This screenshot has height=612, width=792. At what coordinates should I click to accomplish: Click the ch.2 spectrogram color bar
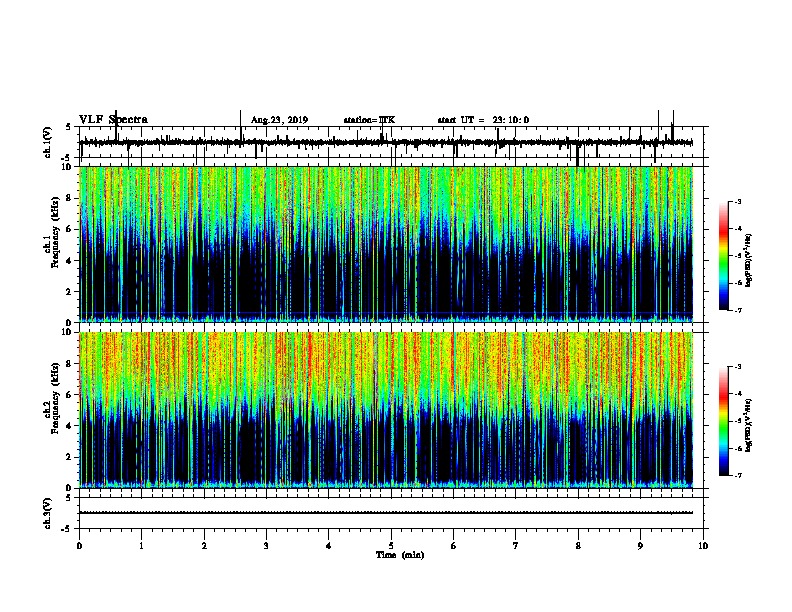tap(724, 421)
